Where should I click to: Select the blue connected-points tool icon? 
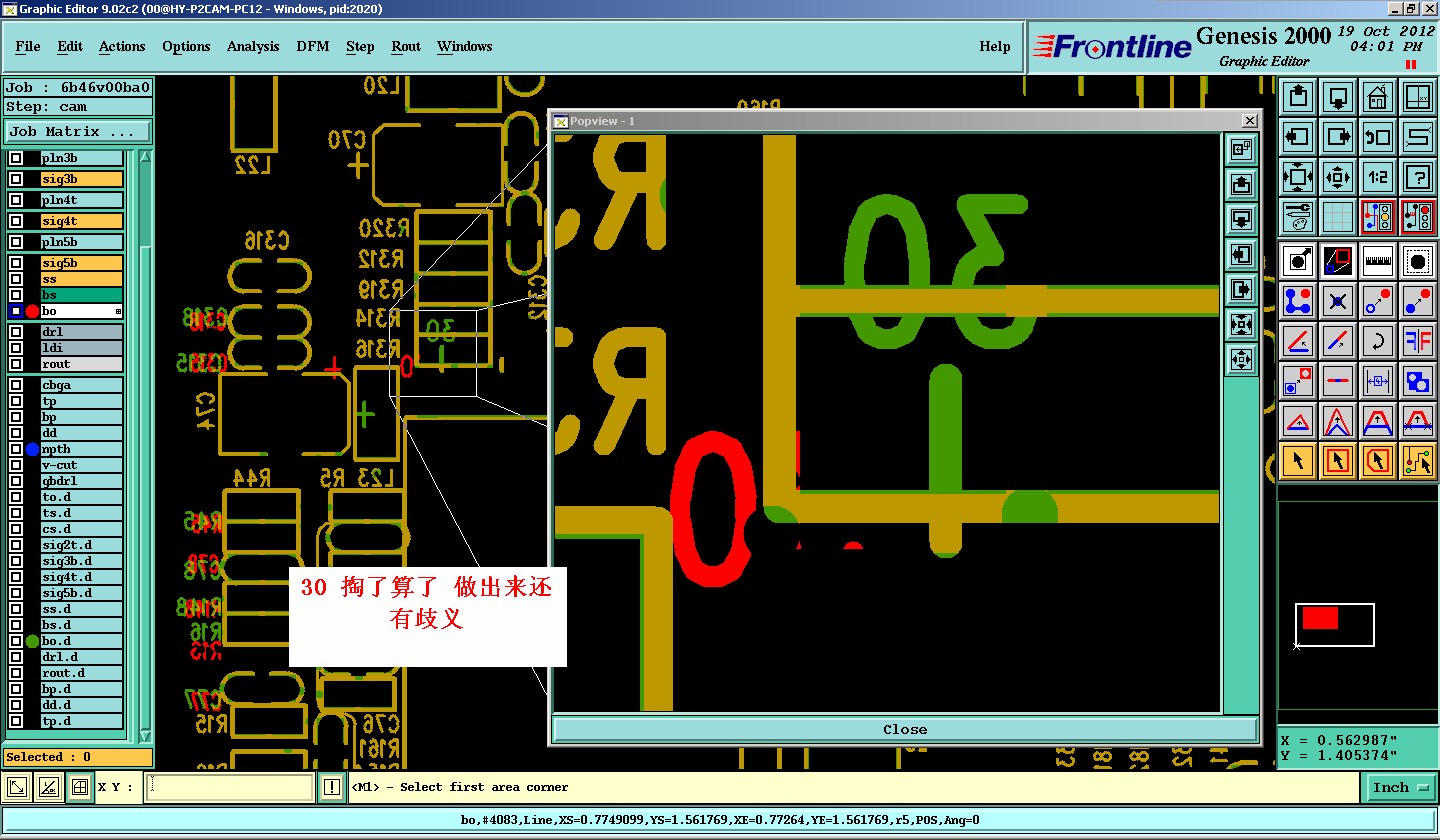point(1298,301)
